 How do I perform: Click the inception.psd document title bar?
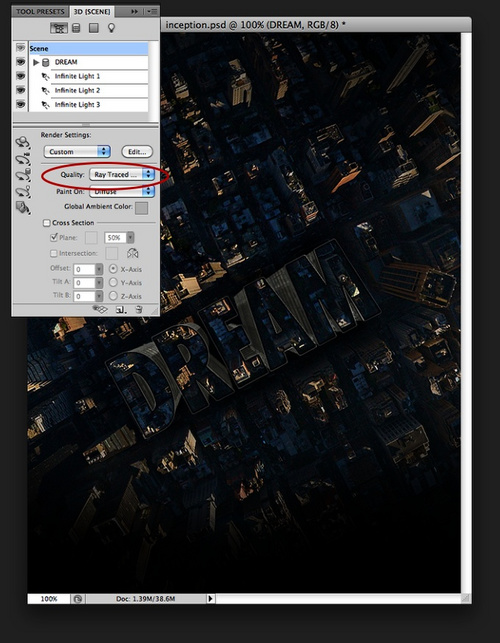pos(315,25)
